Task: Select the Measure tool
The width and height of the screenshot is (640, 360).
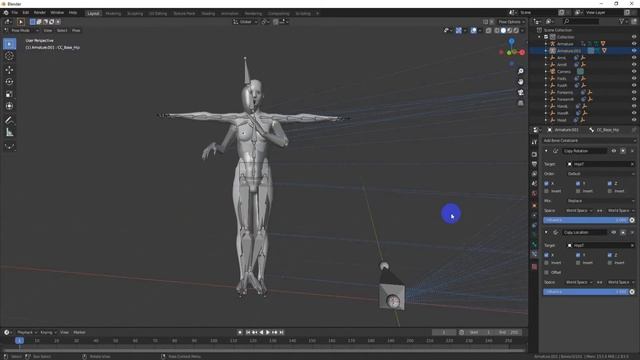Action: pos(9,132)
